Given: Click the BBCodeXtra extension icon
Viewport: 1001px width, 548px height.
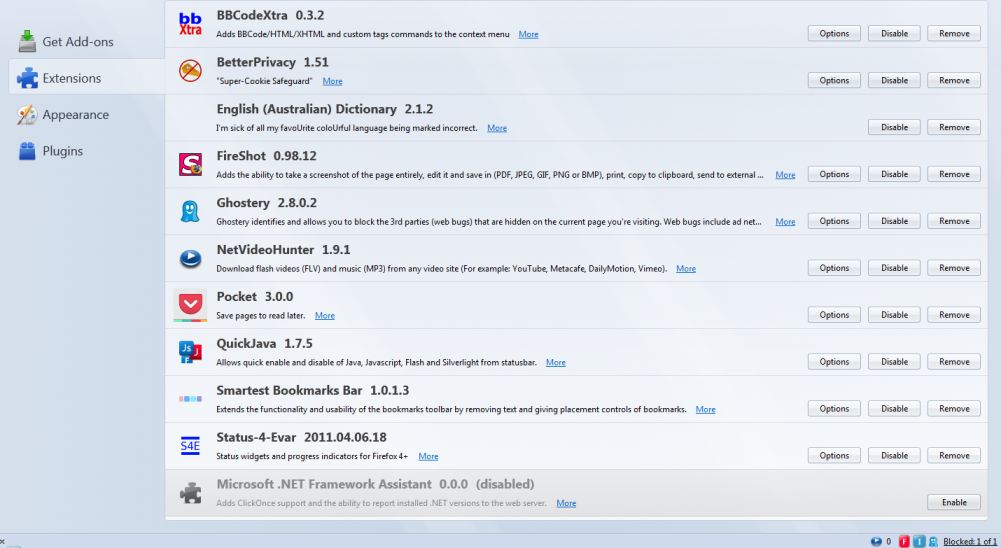Looking at the screenshot, I should [x=189, y=24].
